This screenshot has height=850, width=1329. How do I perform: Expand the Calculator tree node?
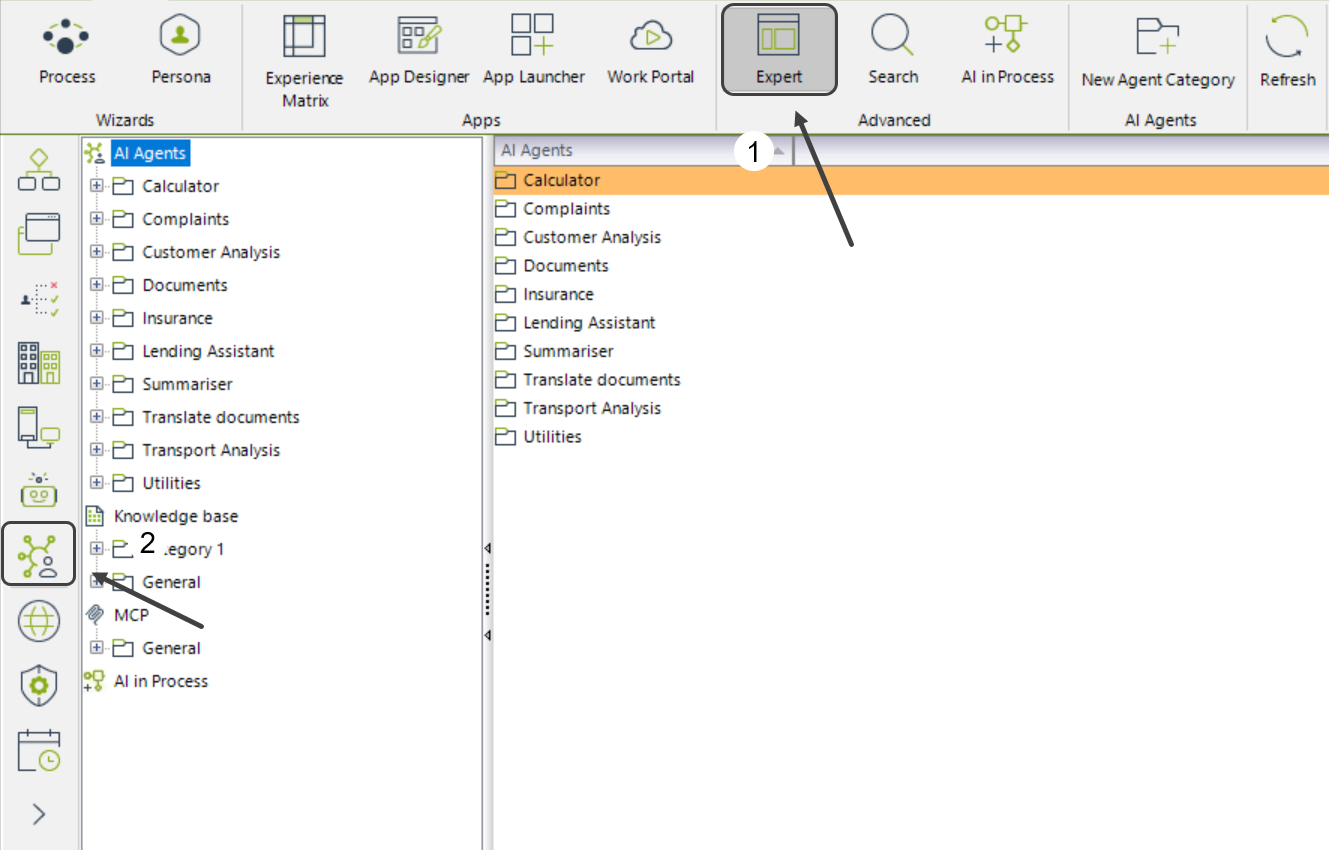(97, 186)
